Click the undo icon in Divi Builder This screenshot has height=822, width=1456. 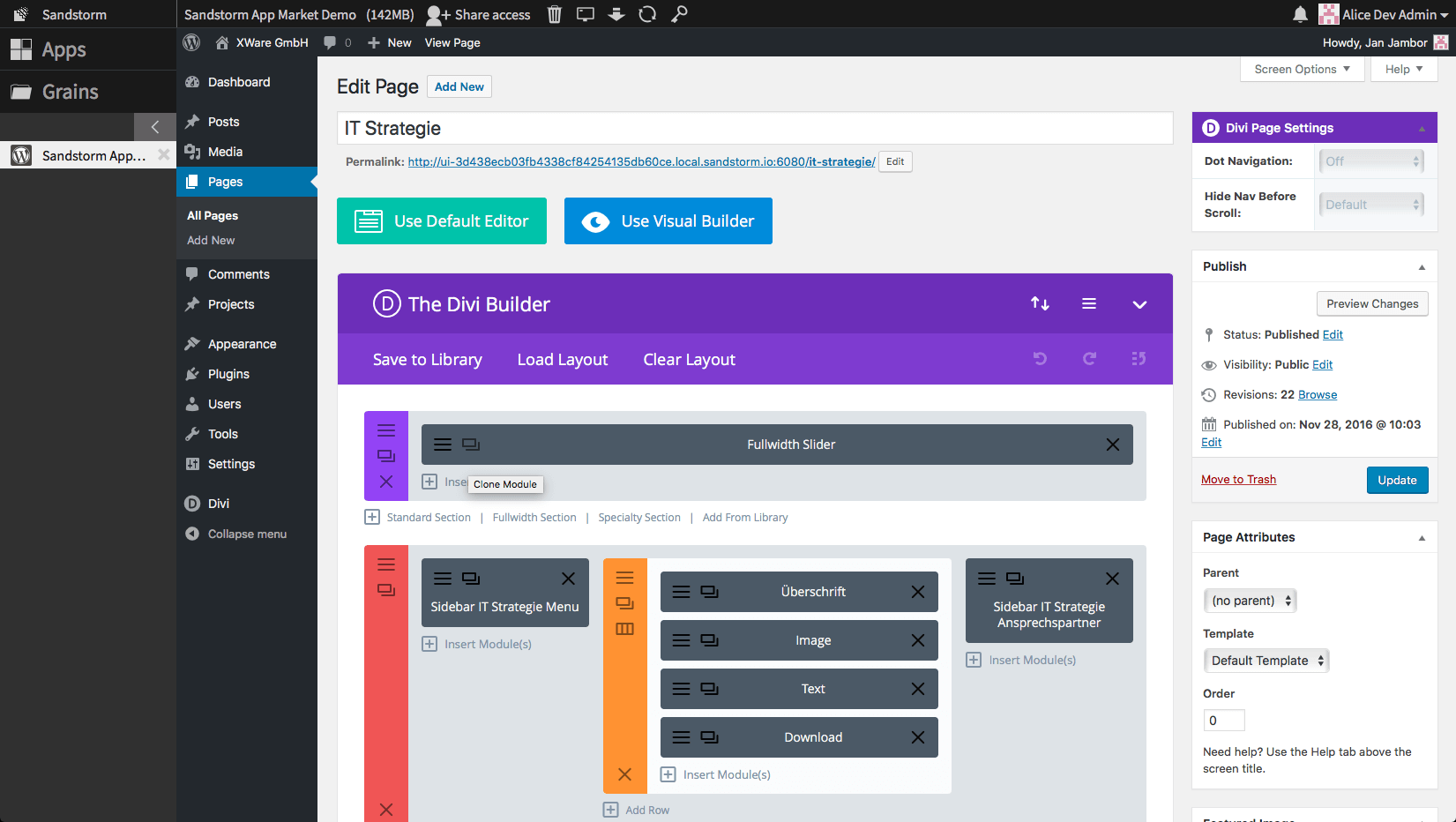click(x=1040, y=358)
